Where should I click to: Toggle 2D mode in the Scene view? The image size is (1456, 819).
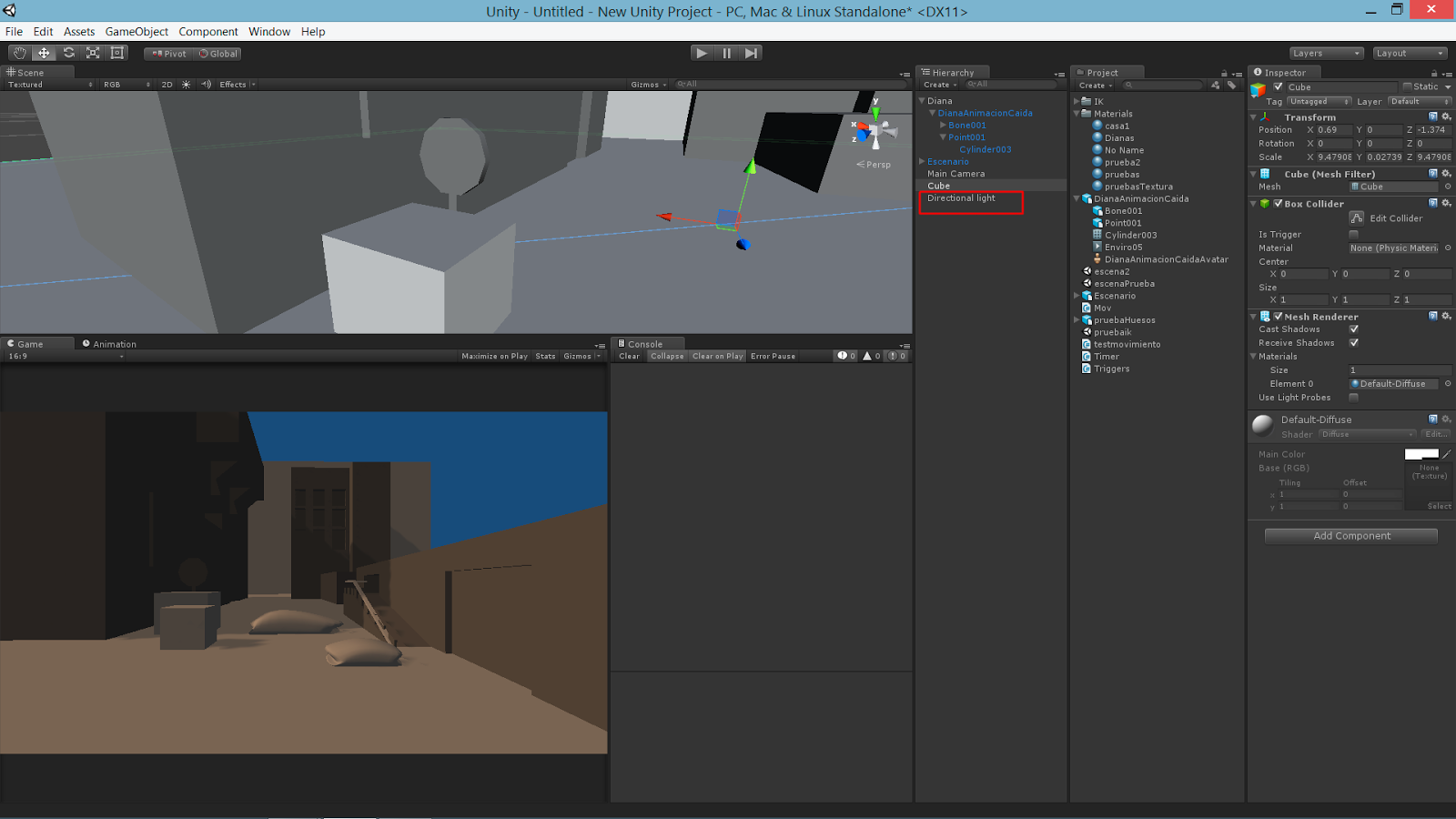coord(167,84)
